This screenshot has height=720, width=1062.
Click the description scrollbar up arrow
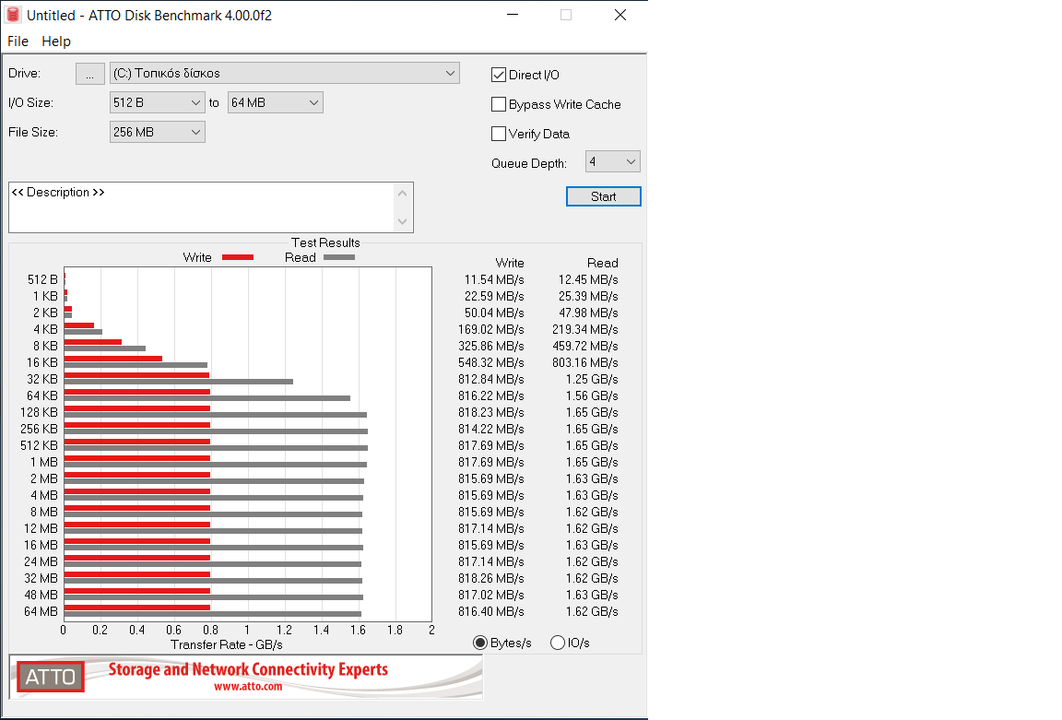pyautogui.click(x=402, y=194)
